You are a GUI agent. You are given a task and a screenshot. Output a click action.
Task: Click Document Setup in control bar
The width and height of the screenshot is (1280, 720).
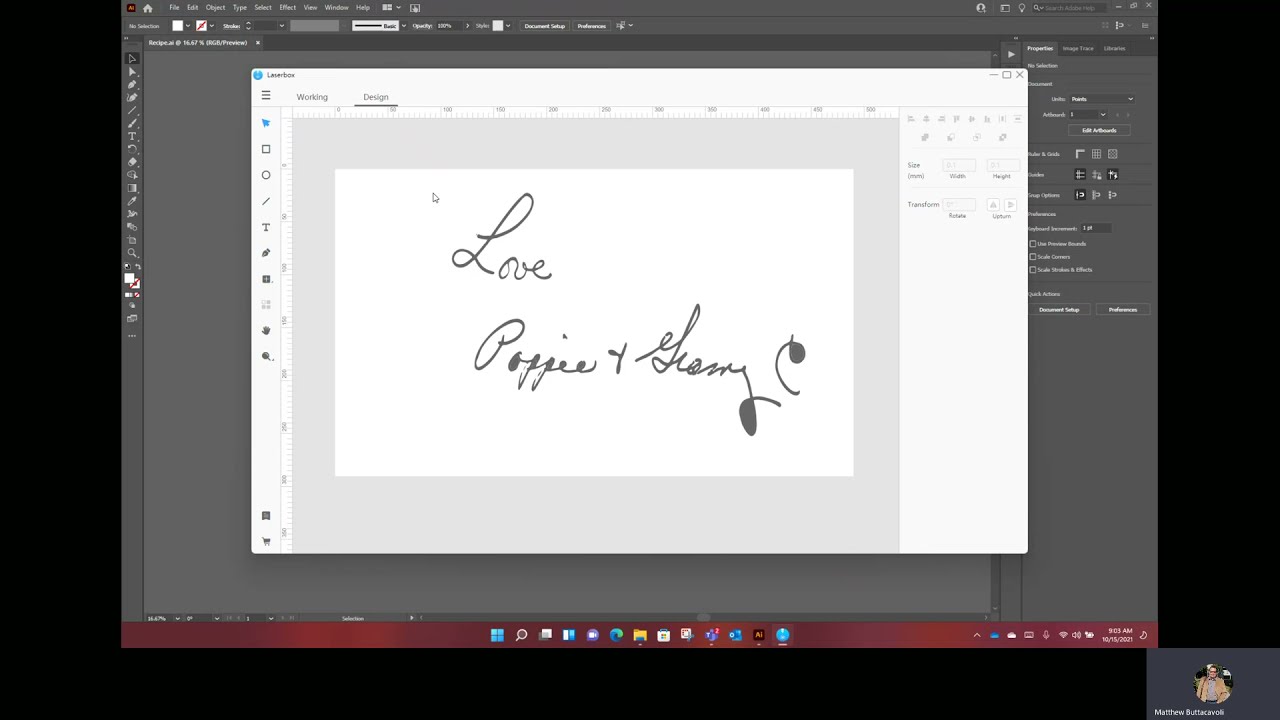[545, 26]
